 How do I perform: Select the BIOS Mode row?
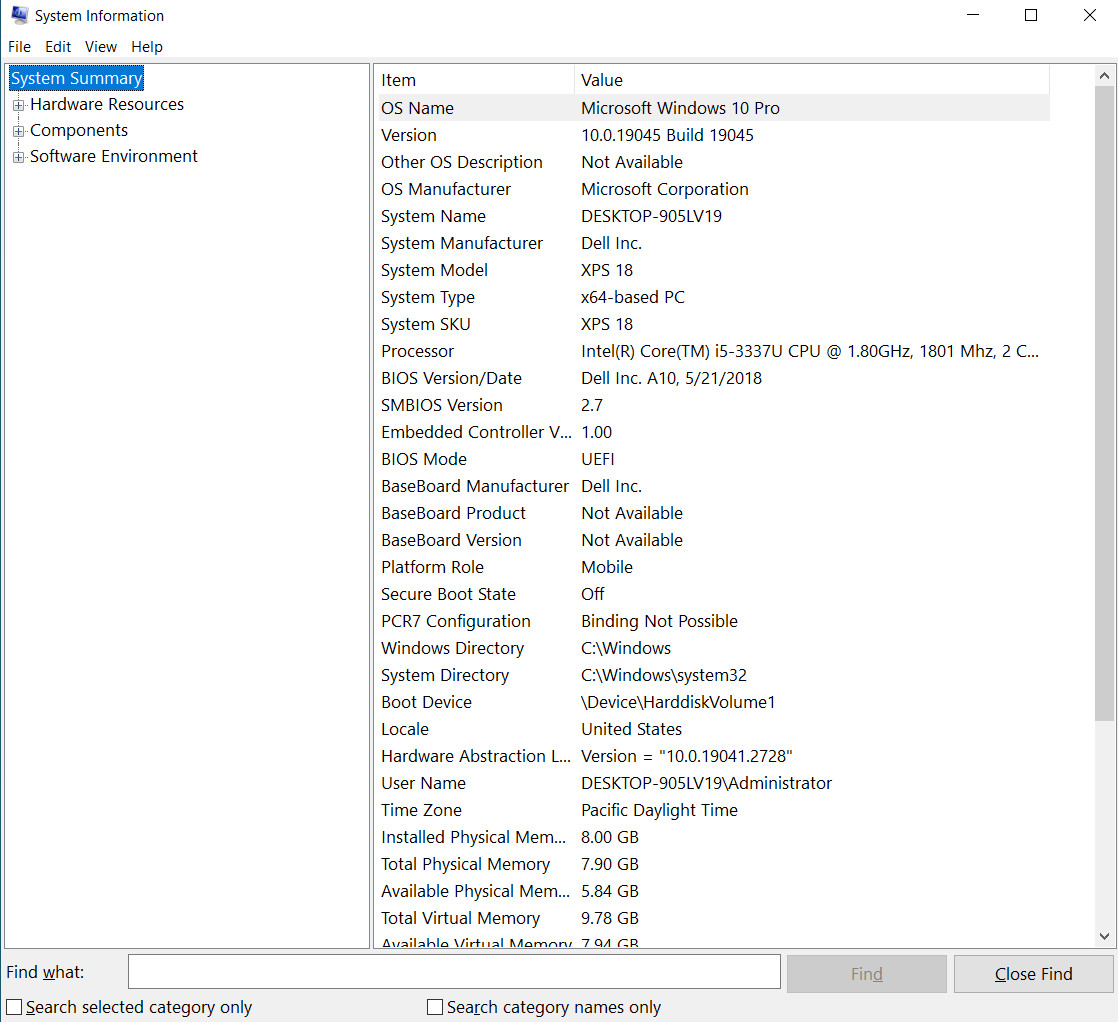tap(714, 460)
